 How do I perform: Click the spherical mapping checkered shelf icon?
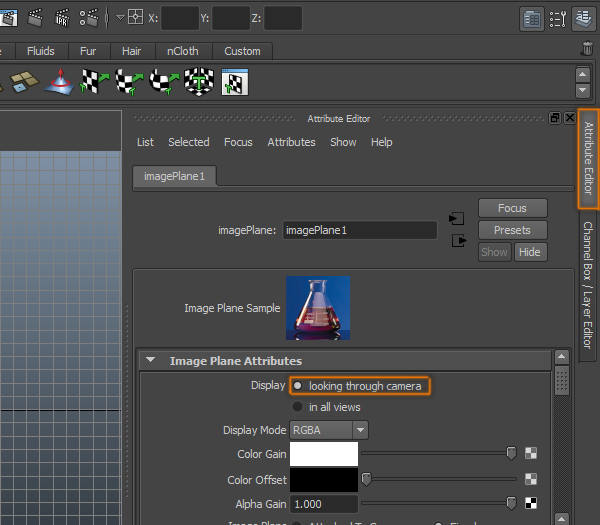pos(164,82)
